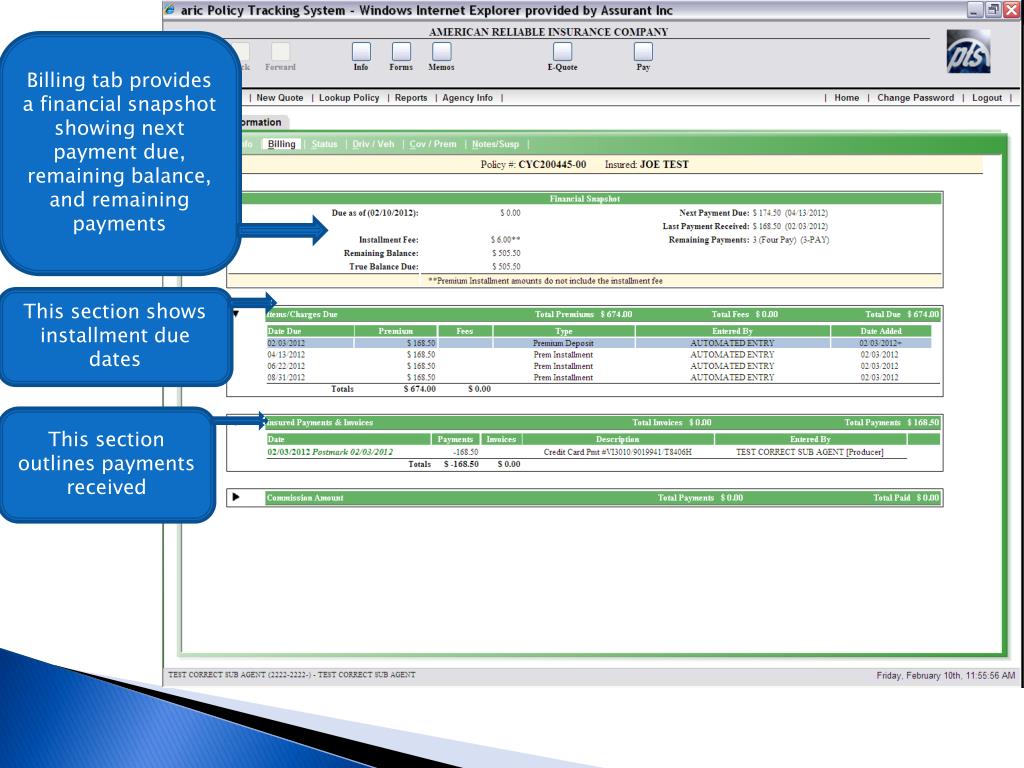Click the Financial Snapshot header bar
This screenshot has height=768, width=1024.
(x=584, y=199)
